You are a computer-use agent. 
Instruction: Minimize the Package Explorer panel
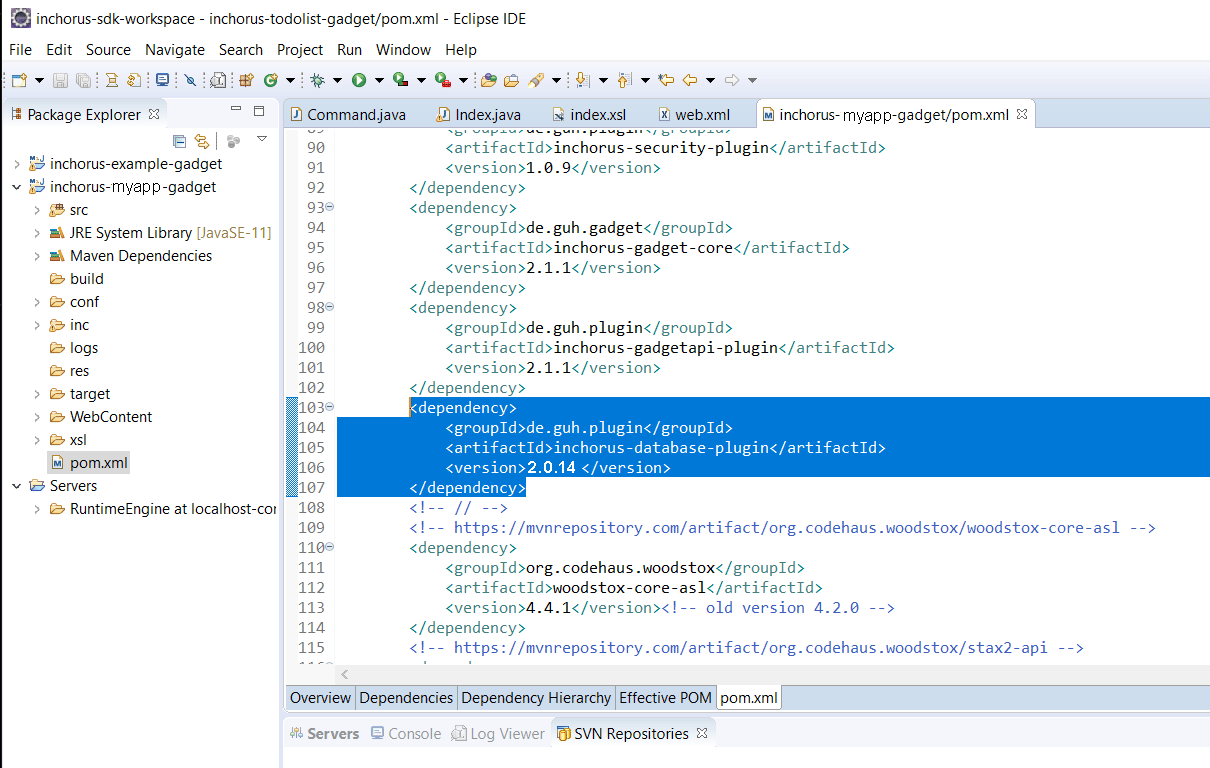click(x=236, y=110)
